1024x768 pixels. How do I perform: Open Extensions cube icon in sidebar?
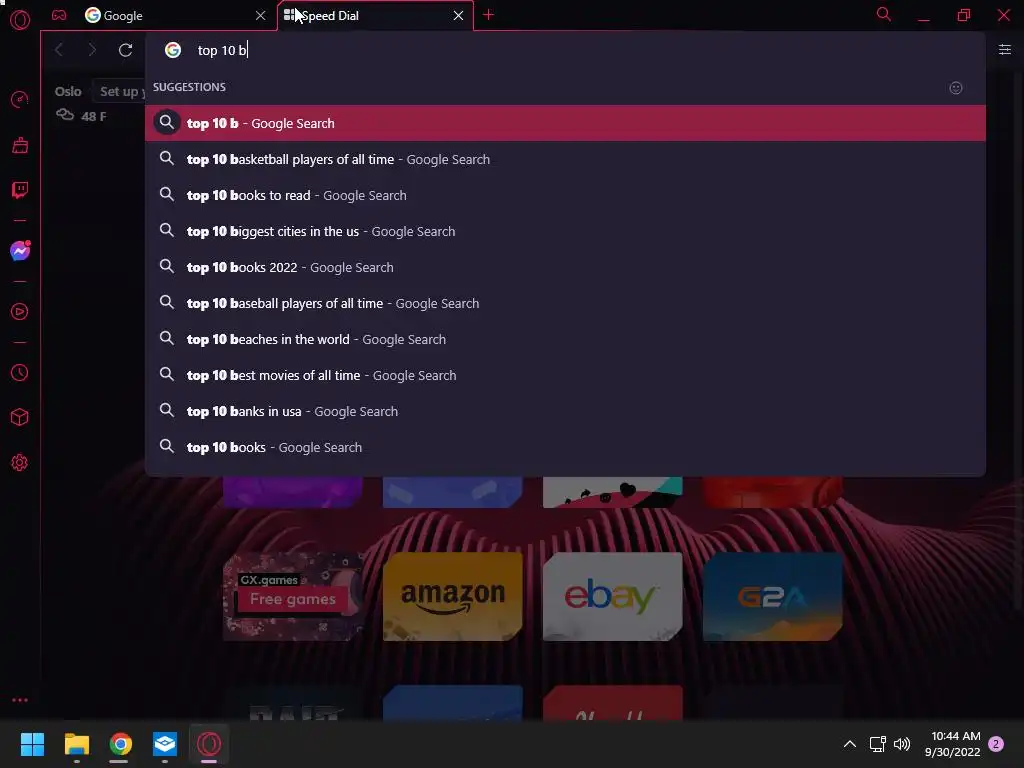20,417
